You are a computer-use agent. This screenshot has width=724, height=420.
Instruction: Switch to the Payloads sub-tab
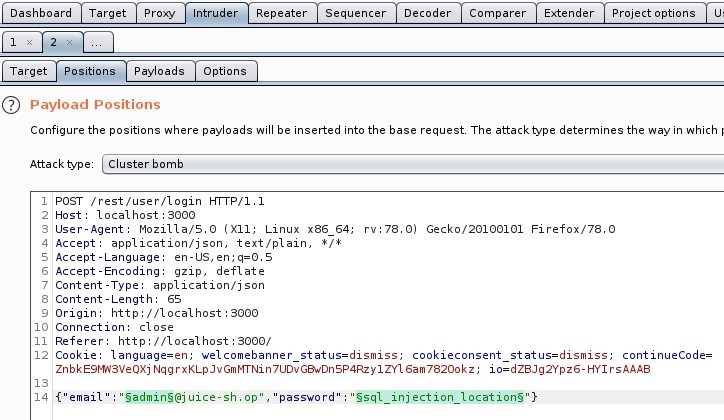[x=159, y=71]
